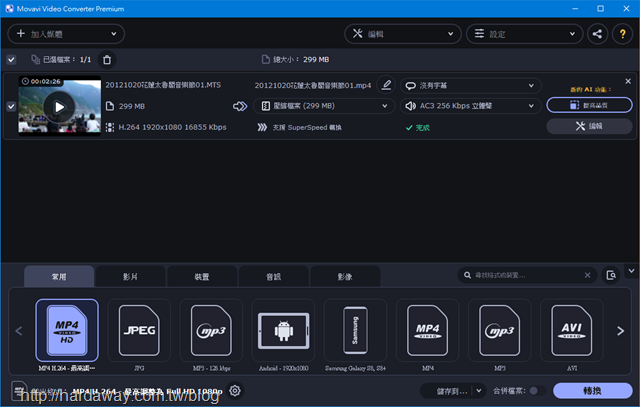Play the video thumbnail preview
Viewport: 640px width, 407px height.
[x=60, y=107]
